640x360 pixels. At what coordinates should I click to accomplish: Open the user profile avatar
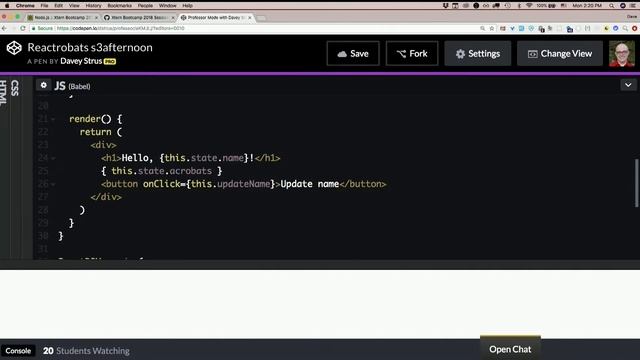622,53
